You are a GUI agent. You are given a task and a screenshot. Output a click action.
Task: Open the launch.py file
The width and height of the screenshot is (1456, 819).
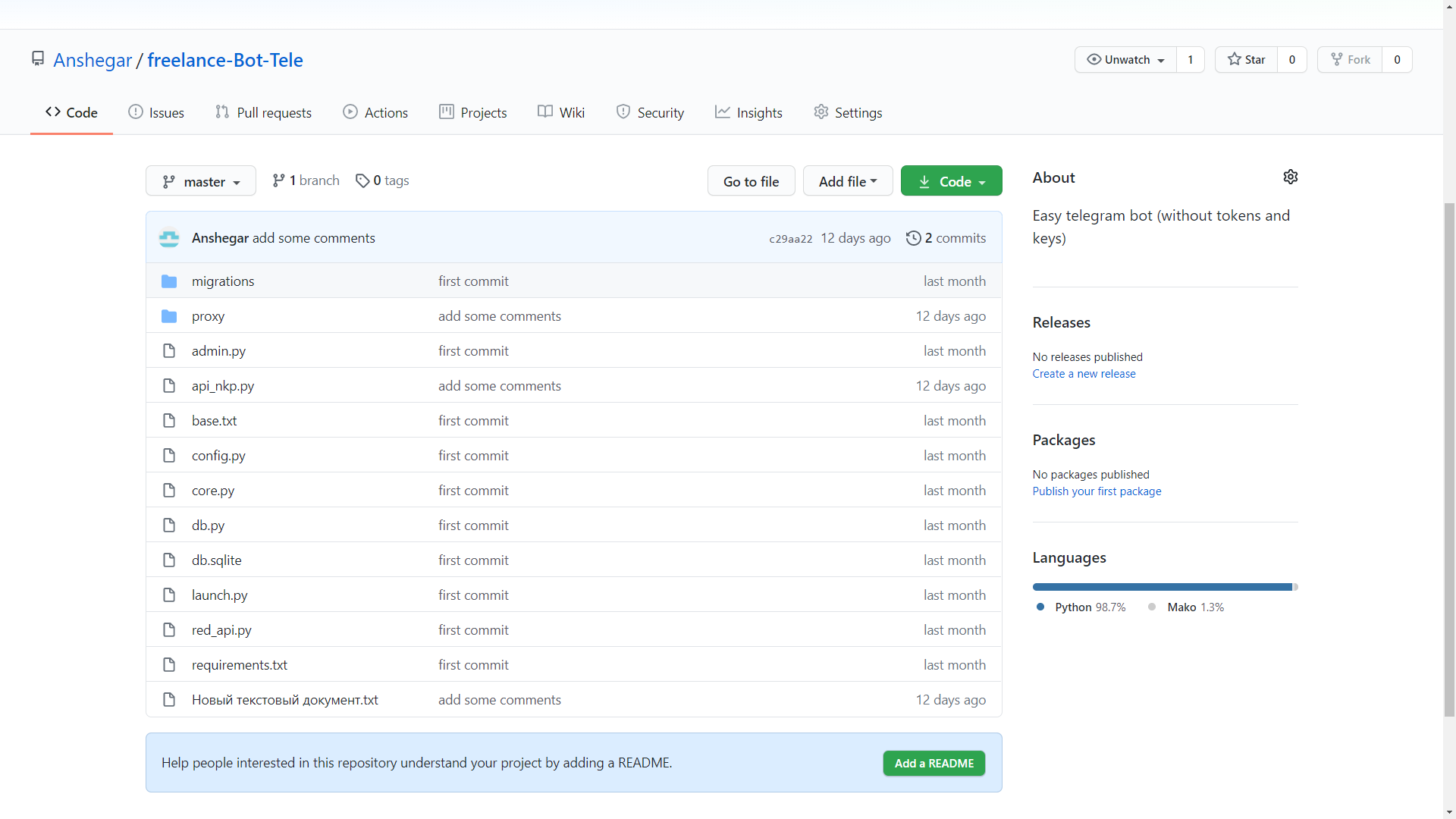pos(219,595)
